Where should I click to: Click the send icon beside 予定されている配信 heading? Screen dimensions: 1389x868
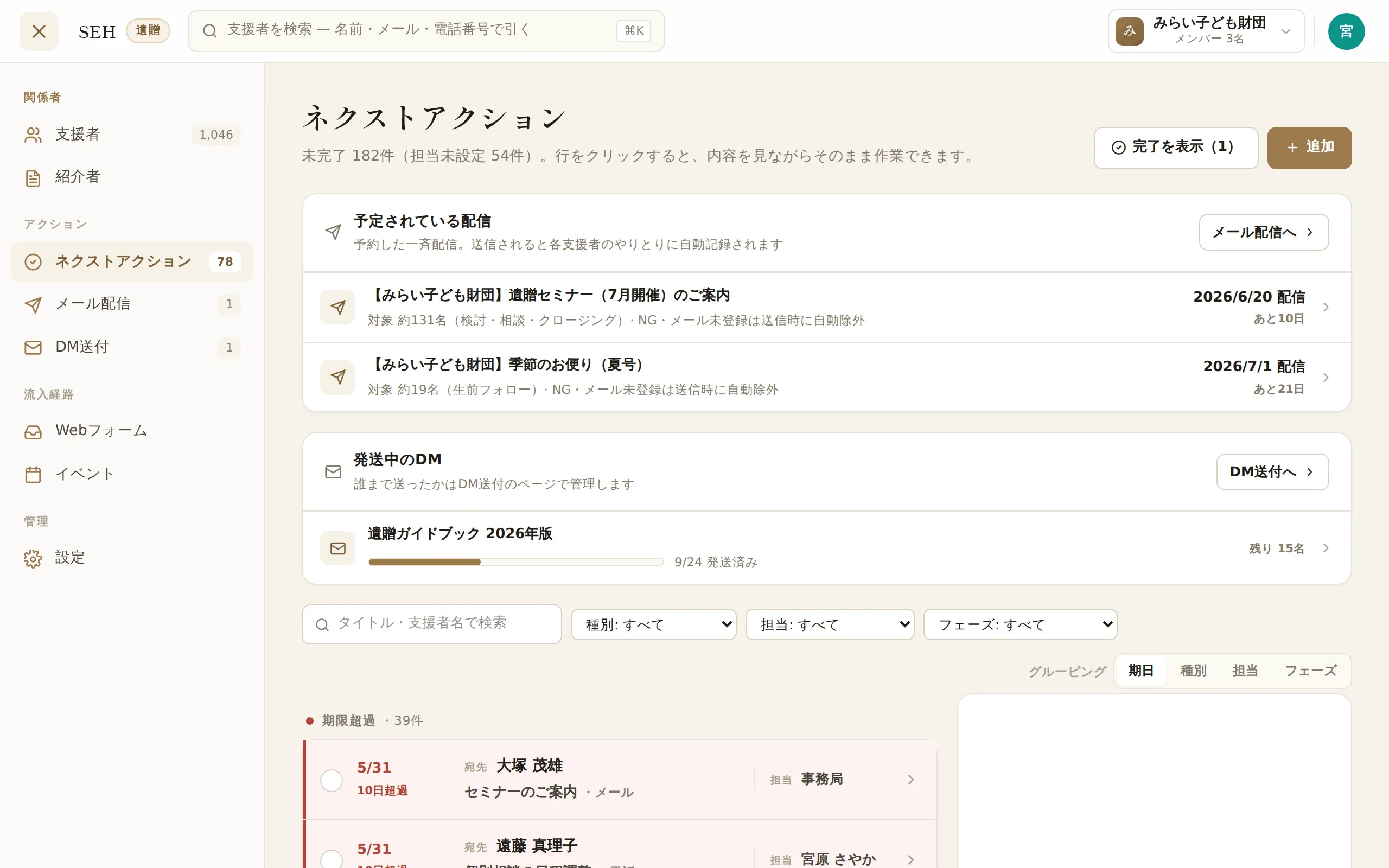pos(333,232)
